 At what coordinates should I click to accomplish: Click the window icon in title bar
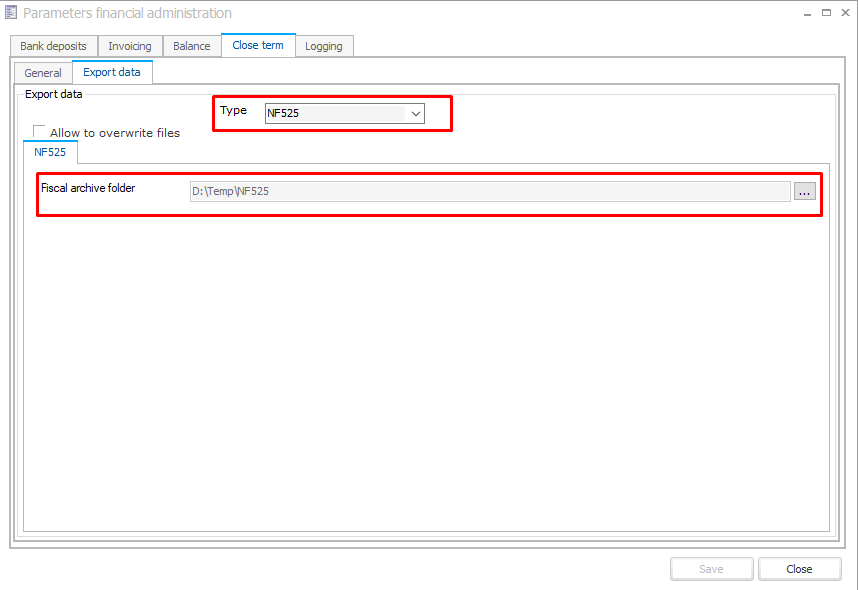coord(11,13)
